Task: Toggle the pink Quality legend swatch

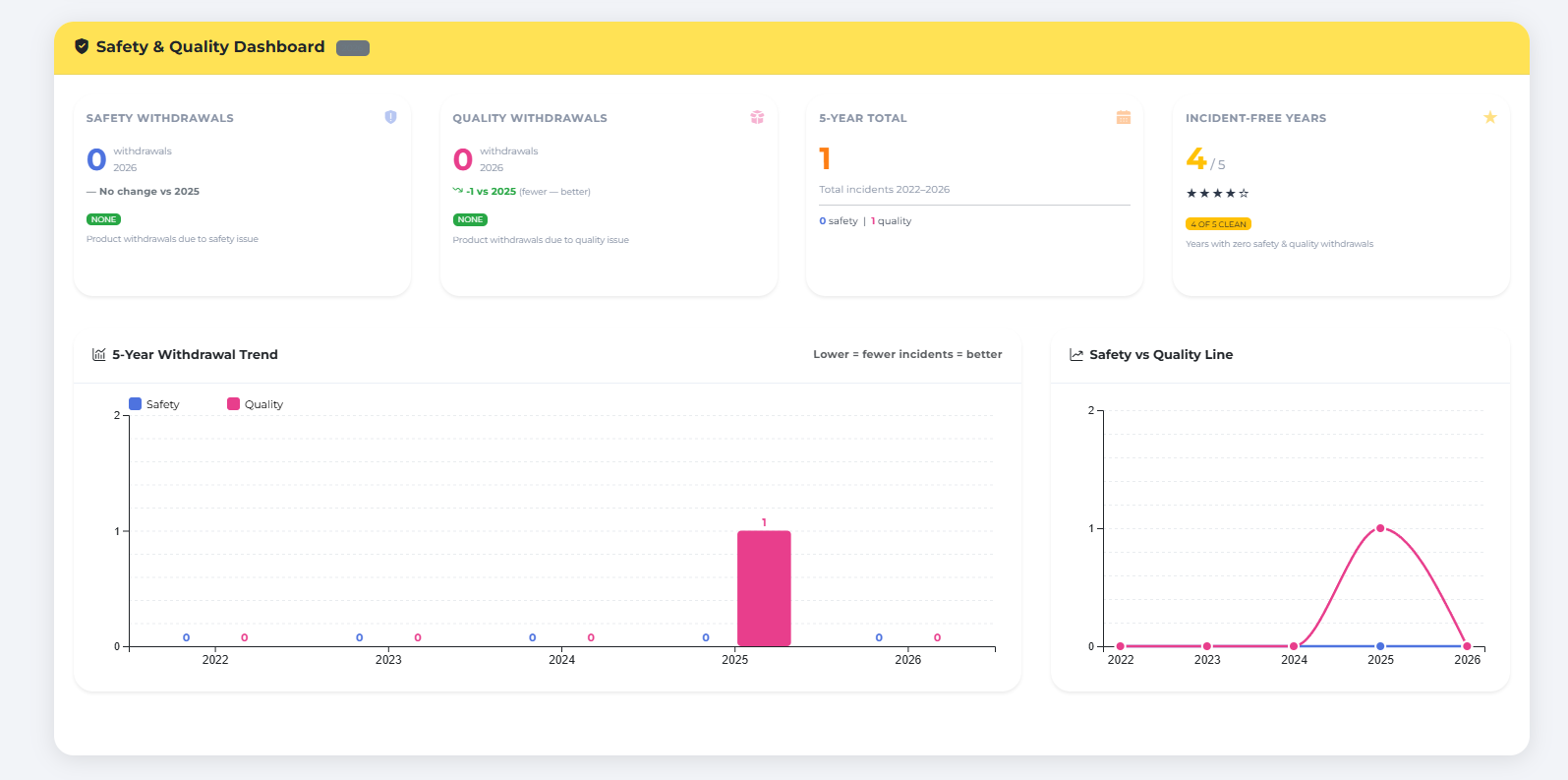Action: pos(234,403)
